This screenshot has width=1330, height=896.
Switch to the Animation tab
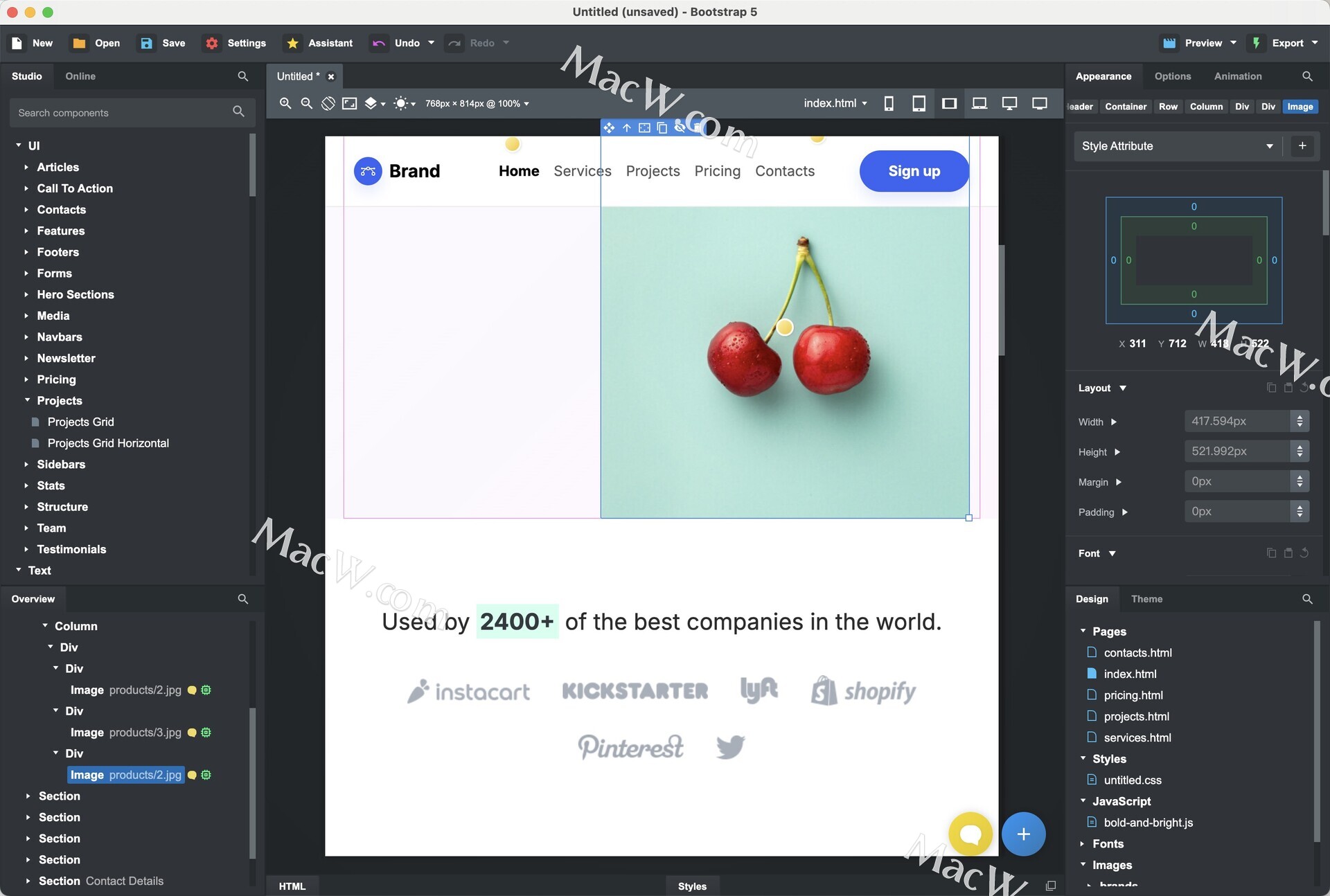pyautogui.click(x=1237, y=76)
